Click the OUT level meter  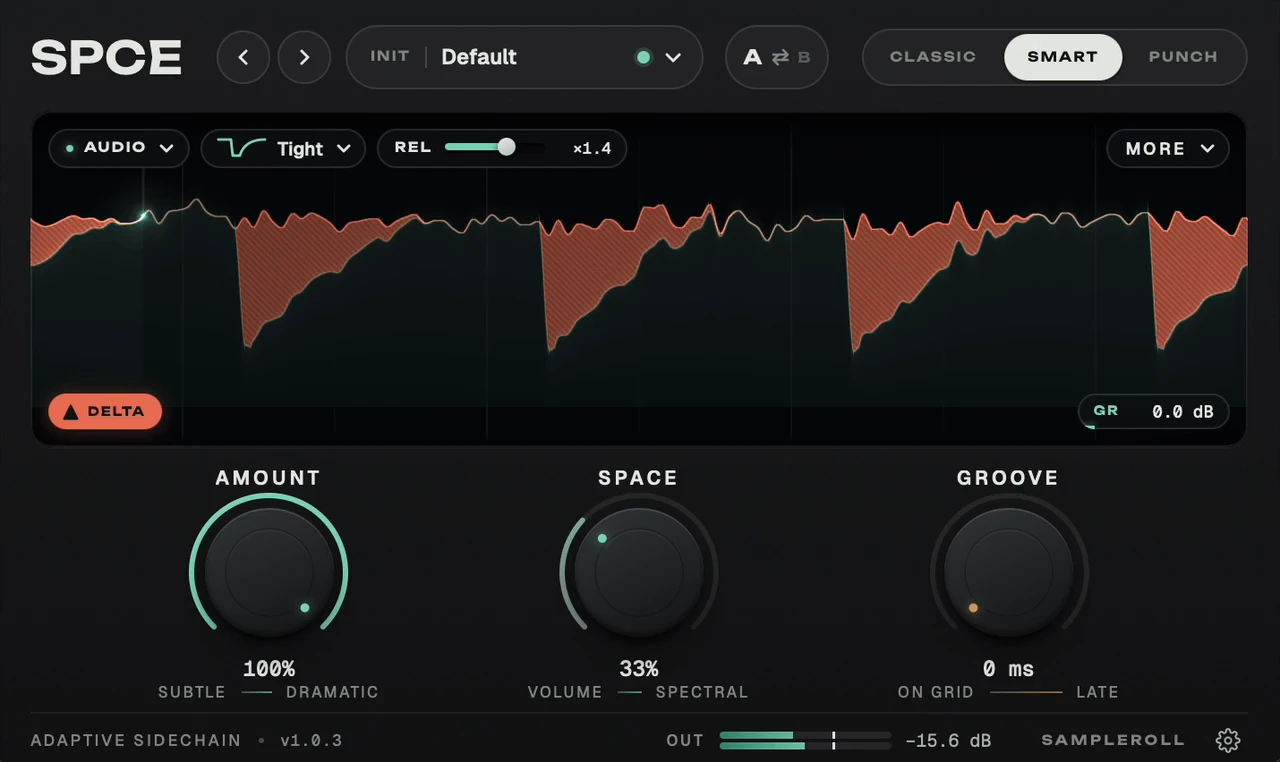[x=805, y=740]
